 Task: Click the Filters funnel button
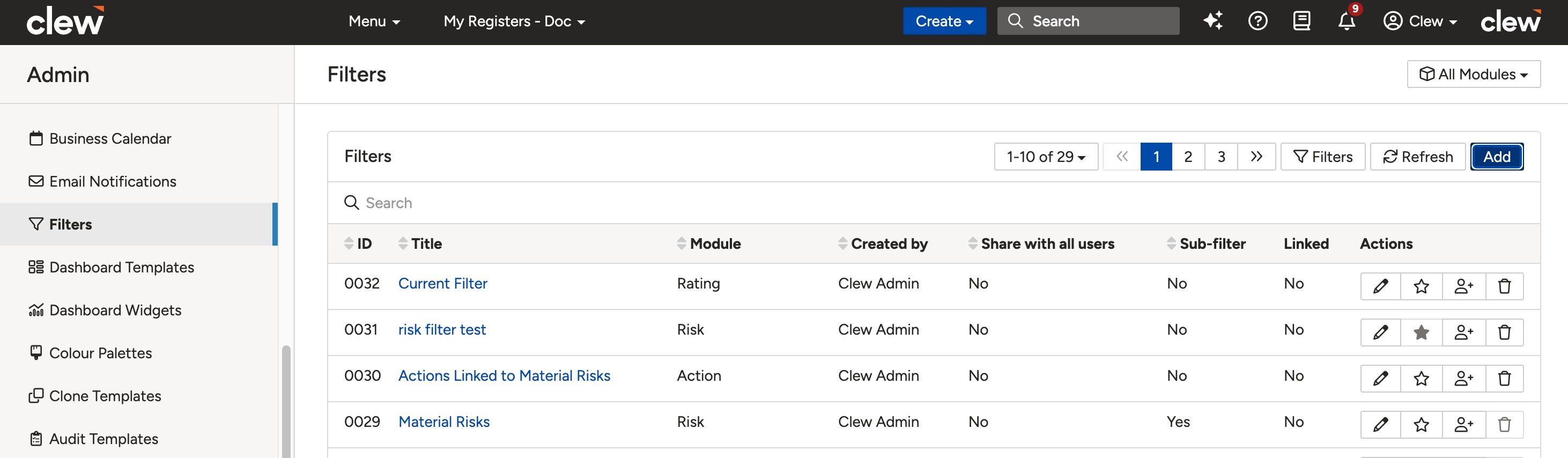pyautogui.click(x=1323, y=157)
